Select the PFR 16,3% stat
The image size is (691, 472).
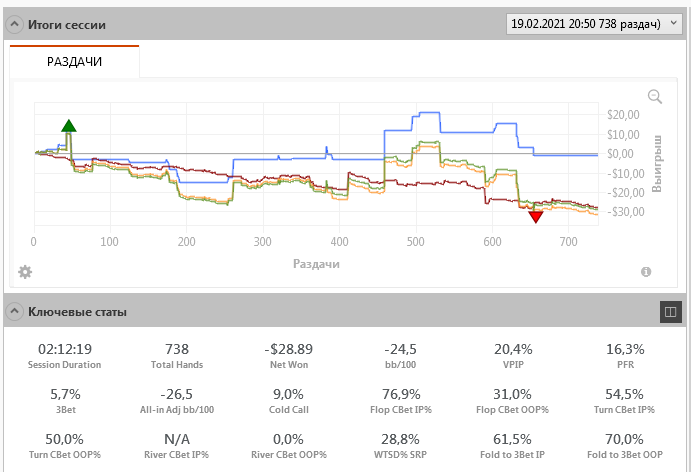(x=625, y=356)
